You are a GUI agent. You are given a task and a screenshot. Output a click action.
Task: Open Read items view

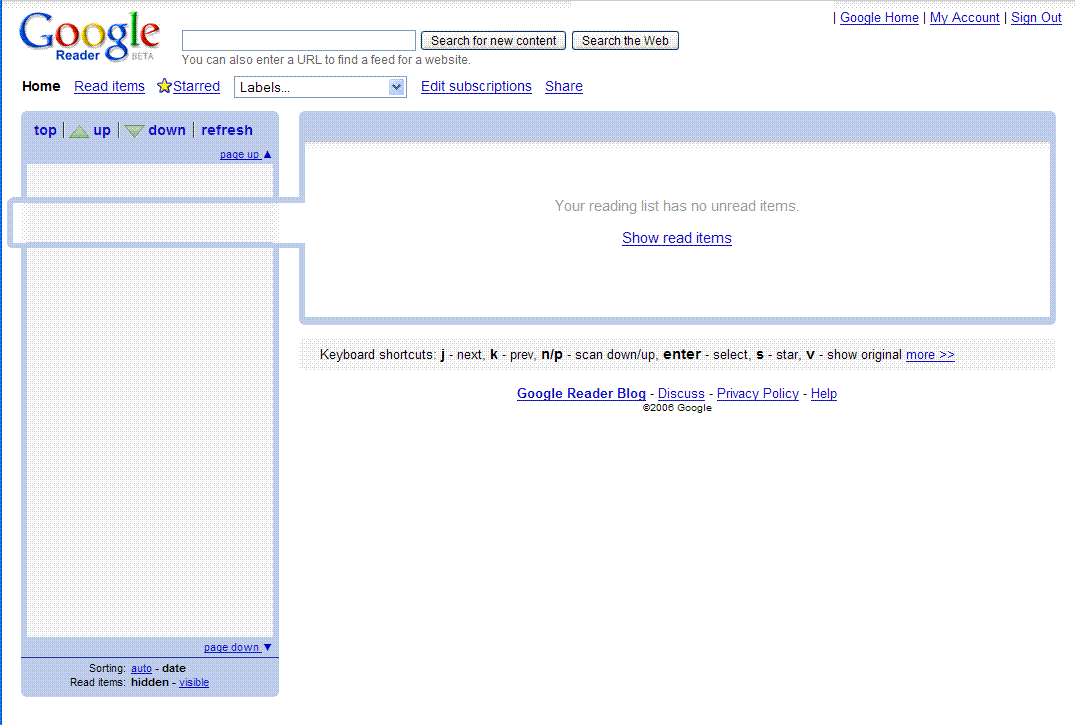tap(110, 86)
